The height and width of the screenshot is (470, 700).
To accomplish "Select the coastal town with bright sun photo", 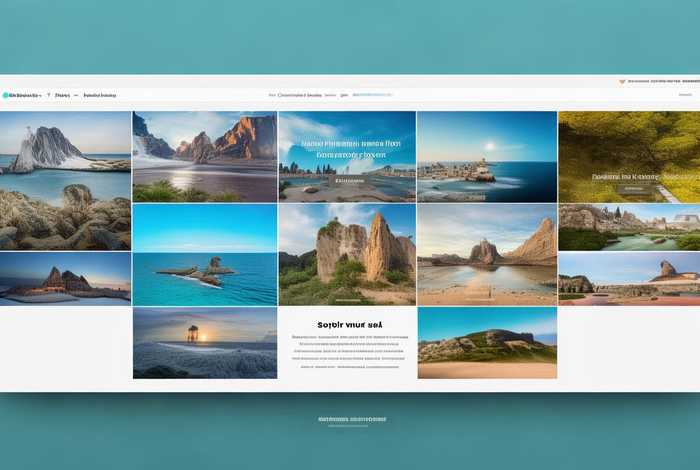I will coord(486,156).
